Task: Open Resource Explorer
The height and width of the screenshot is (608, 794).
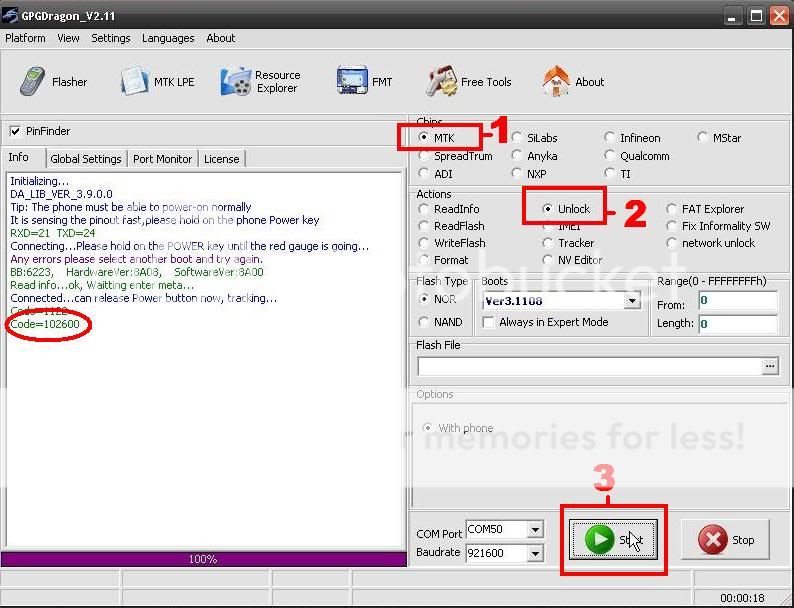Action: pyautogui.click(x=260, y=82)
